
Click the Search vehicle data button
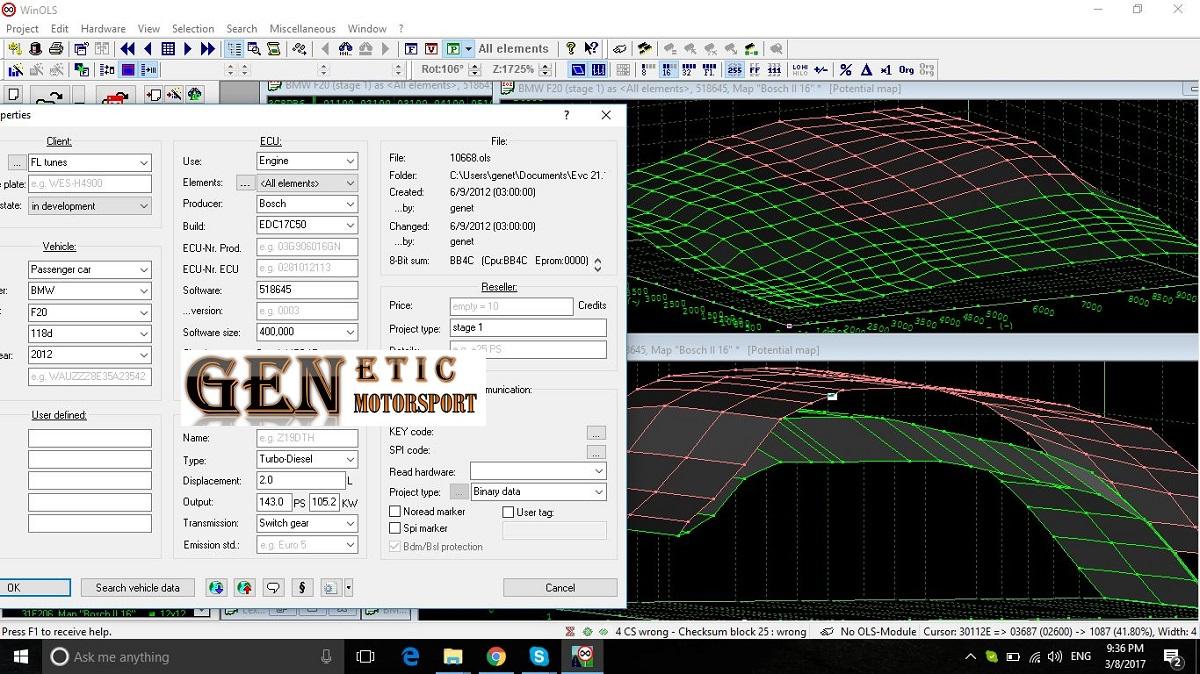[x=138, y=588]
